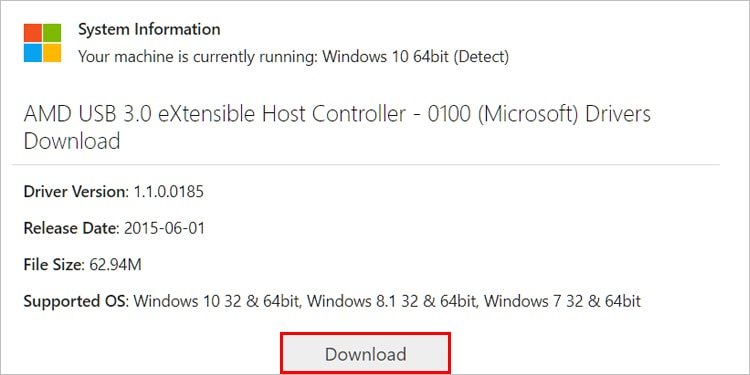This screenshot has height=375, width=750.
Task: Click the Supported OS label
Action: [x=76, y=301]
